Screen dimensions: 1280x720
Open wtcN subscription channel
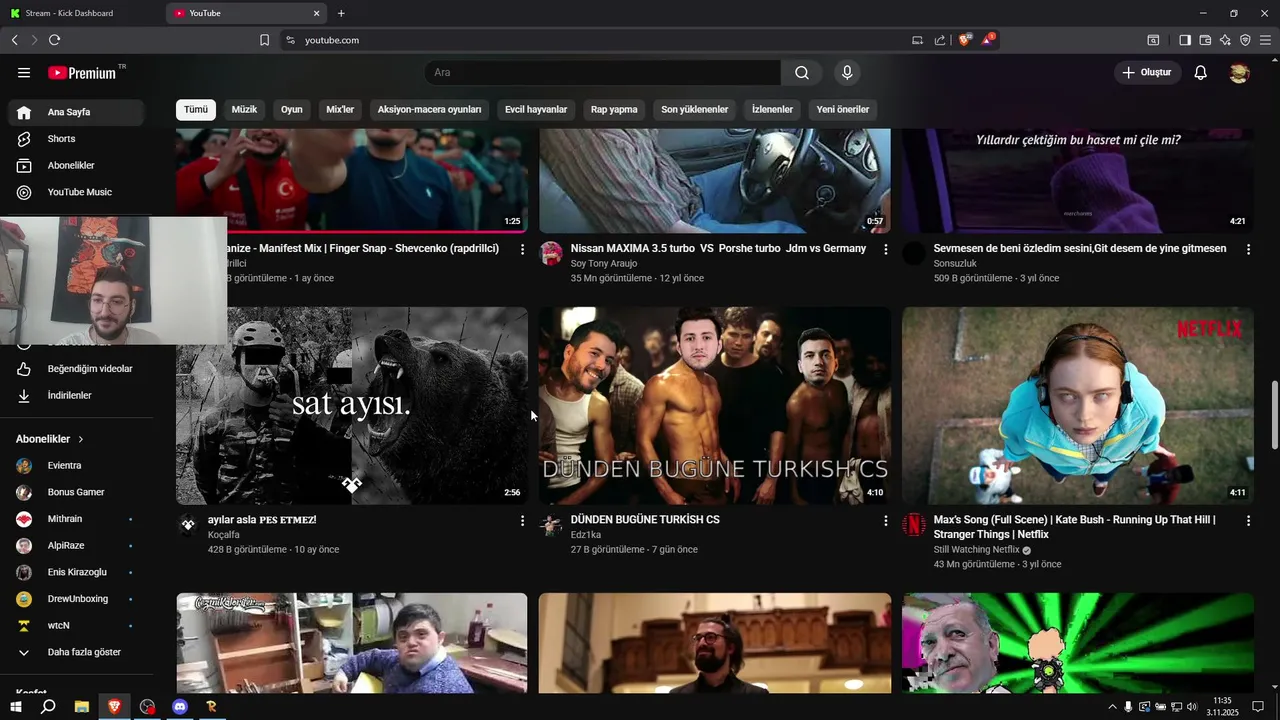click(76, 626)
